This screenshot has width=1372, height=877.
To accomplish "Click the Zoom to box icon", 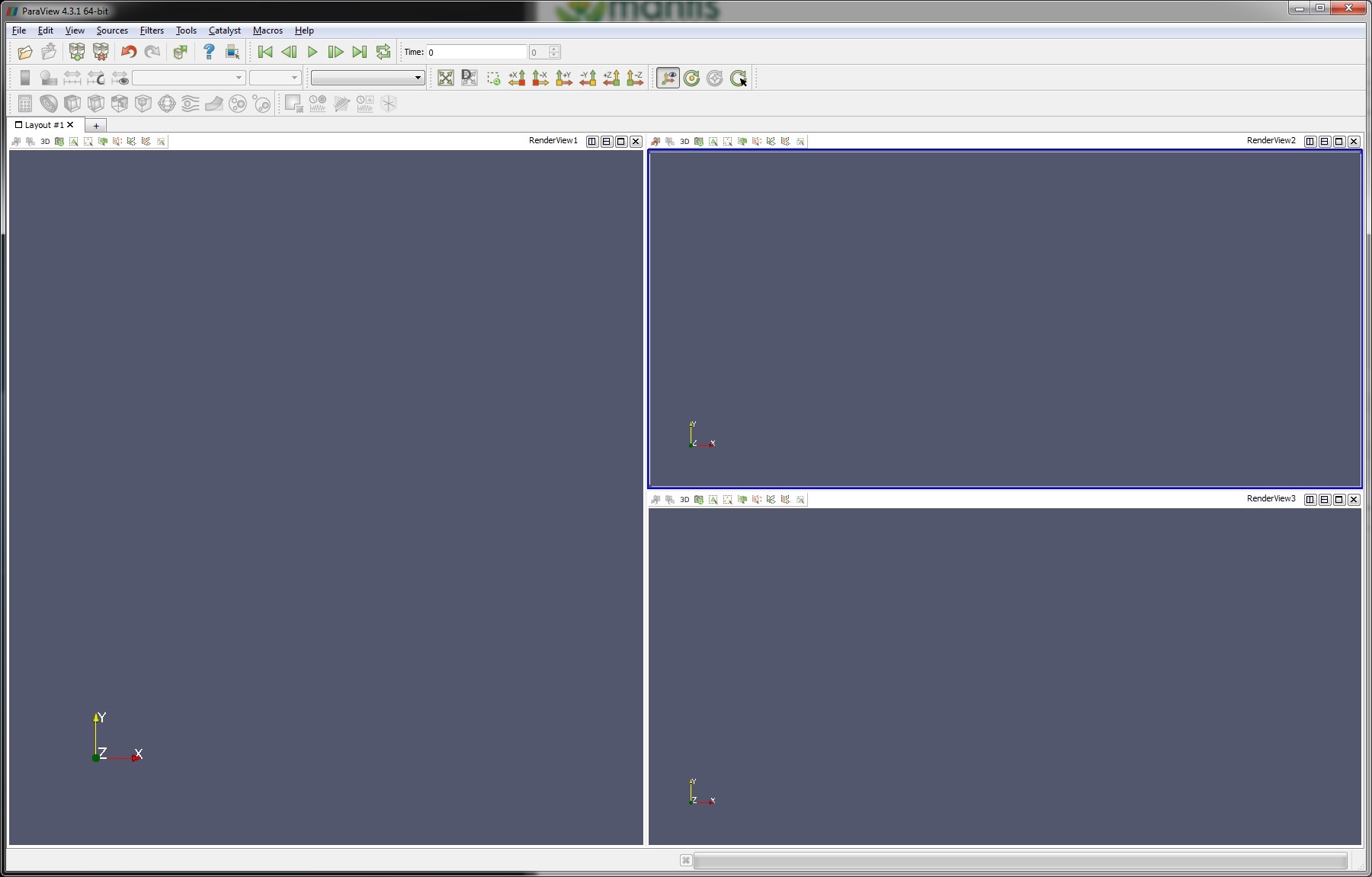I will (x=493, y=78).
